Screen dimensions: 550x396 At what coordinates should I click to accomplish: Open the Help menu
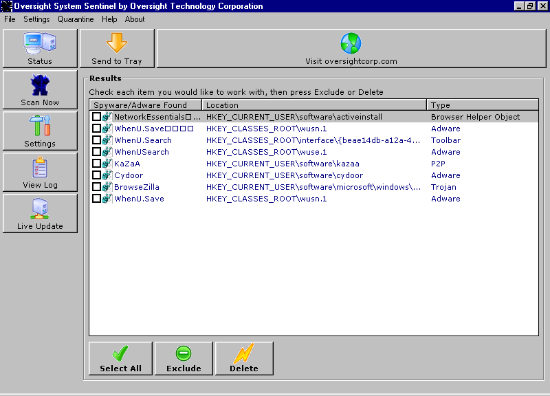pyautogui.click(x=109, y=19)
